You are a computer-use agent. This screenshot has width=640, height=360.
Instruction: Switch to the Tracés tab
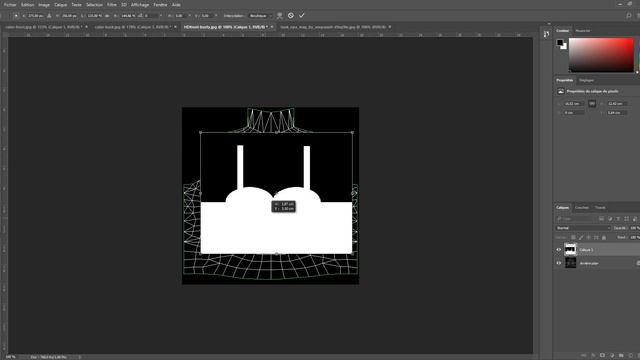point(600,207)
